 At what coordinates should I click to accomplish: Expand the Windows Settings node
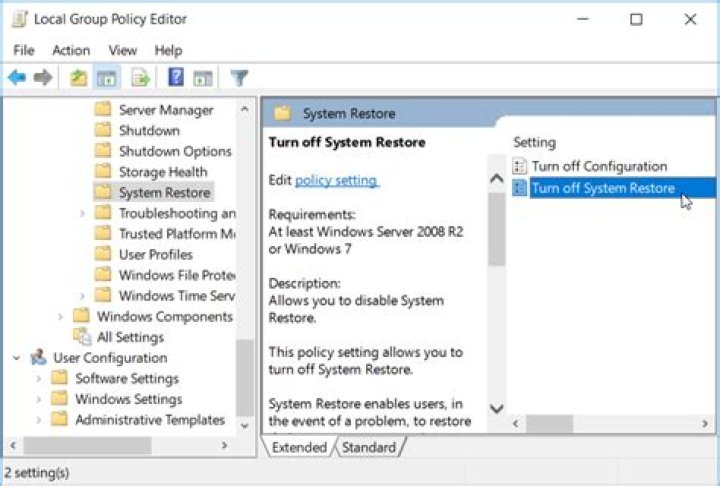(x=39, y=399)
